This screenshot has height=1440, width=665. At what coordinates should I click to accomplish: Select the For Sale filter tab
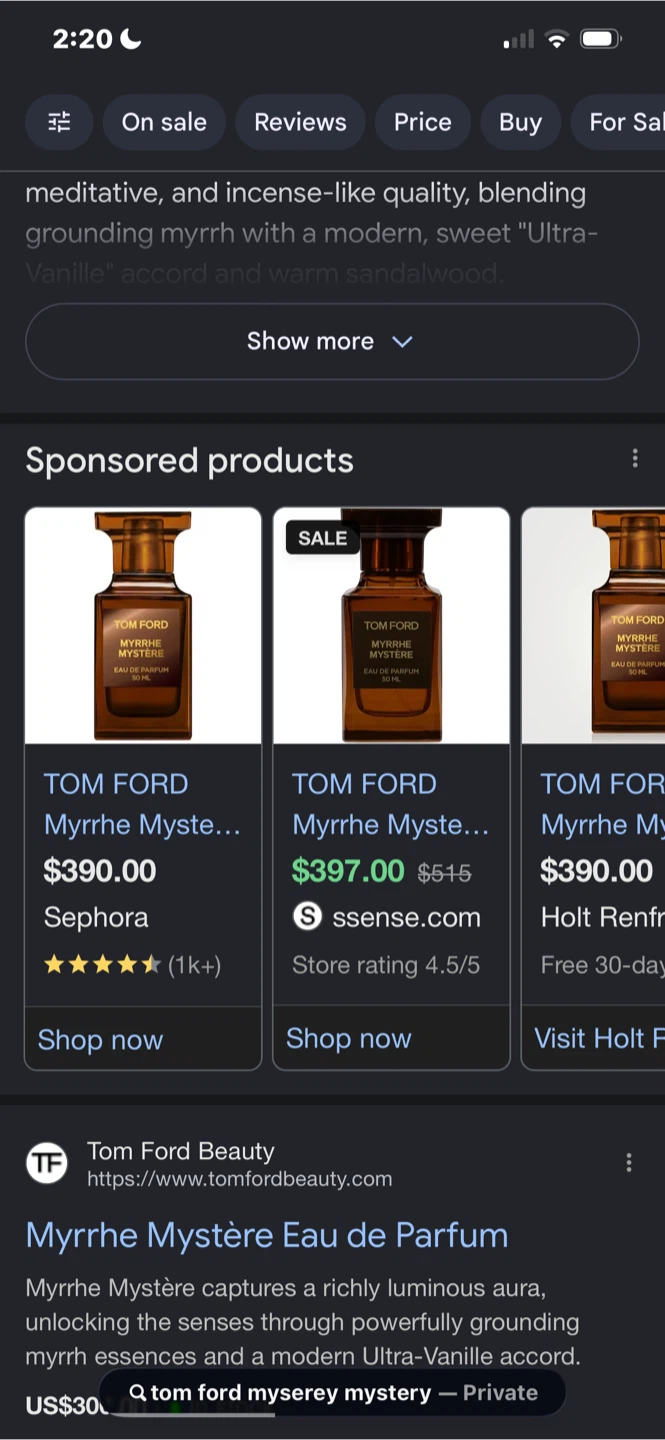tap(618, 122)
